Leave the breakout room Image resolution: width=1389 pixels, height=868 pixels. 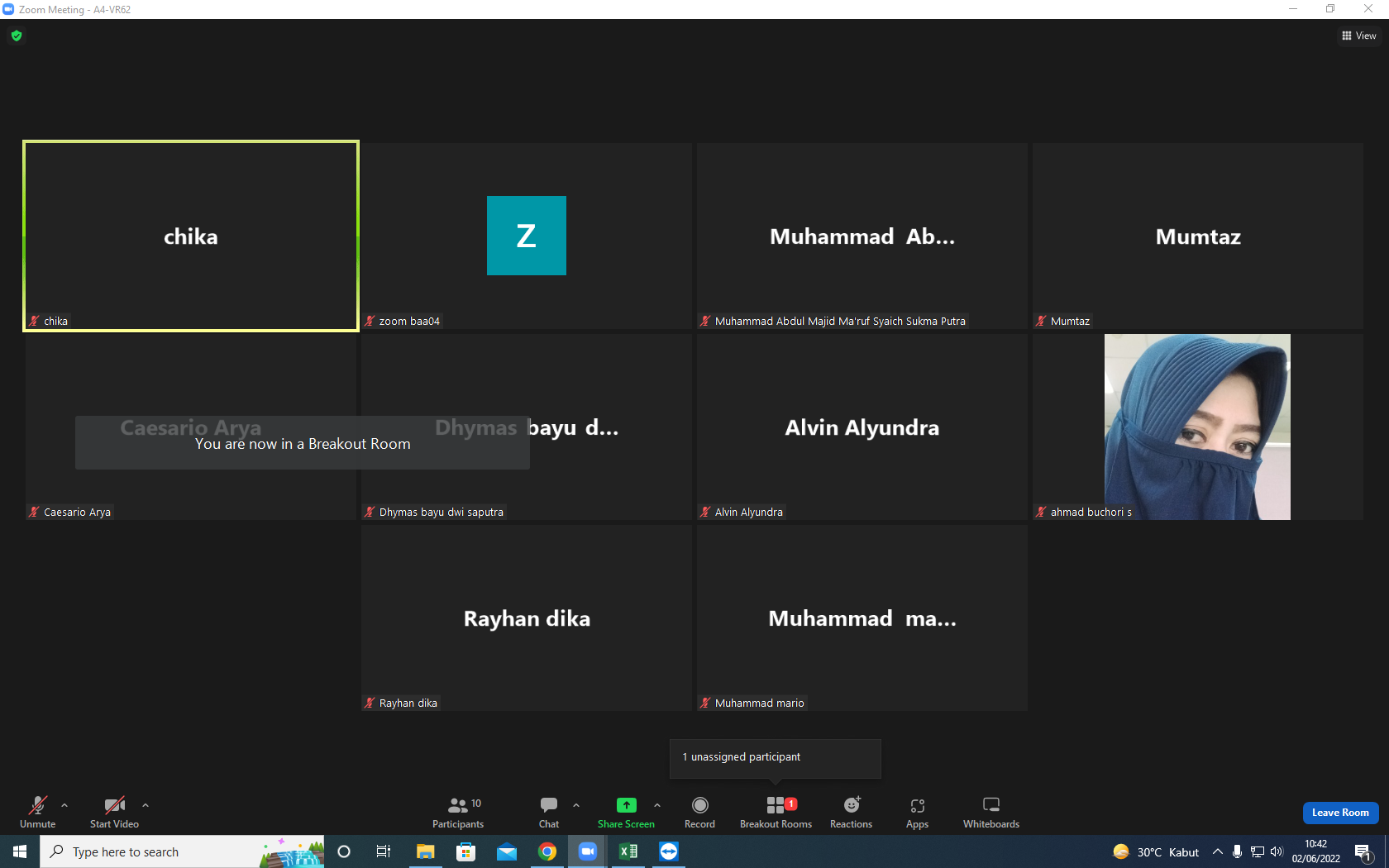1340,813
